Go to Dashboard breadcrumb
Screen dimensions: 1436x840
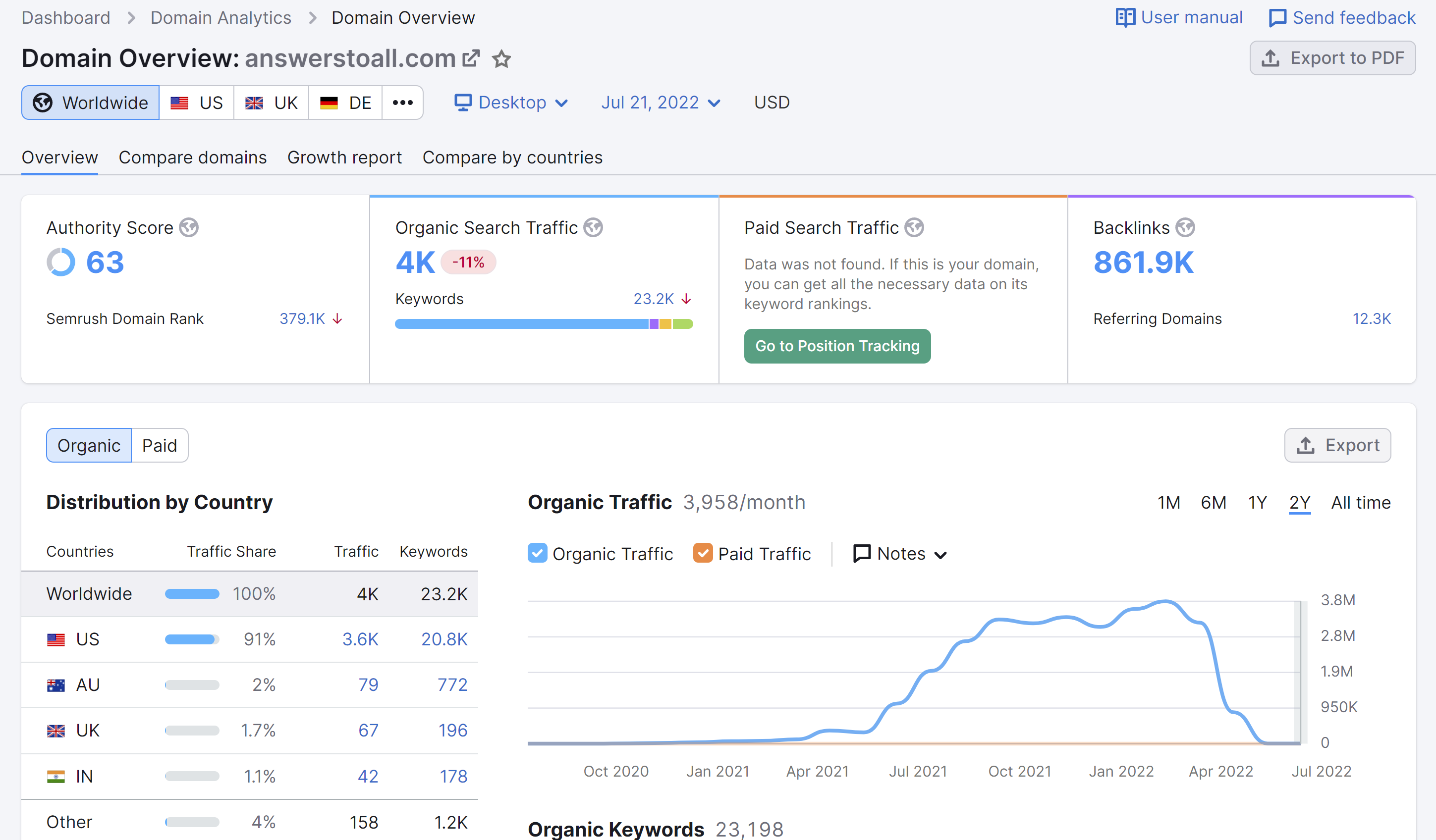pos(66,18)
